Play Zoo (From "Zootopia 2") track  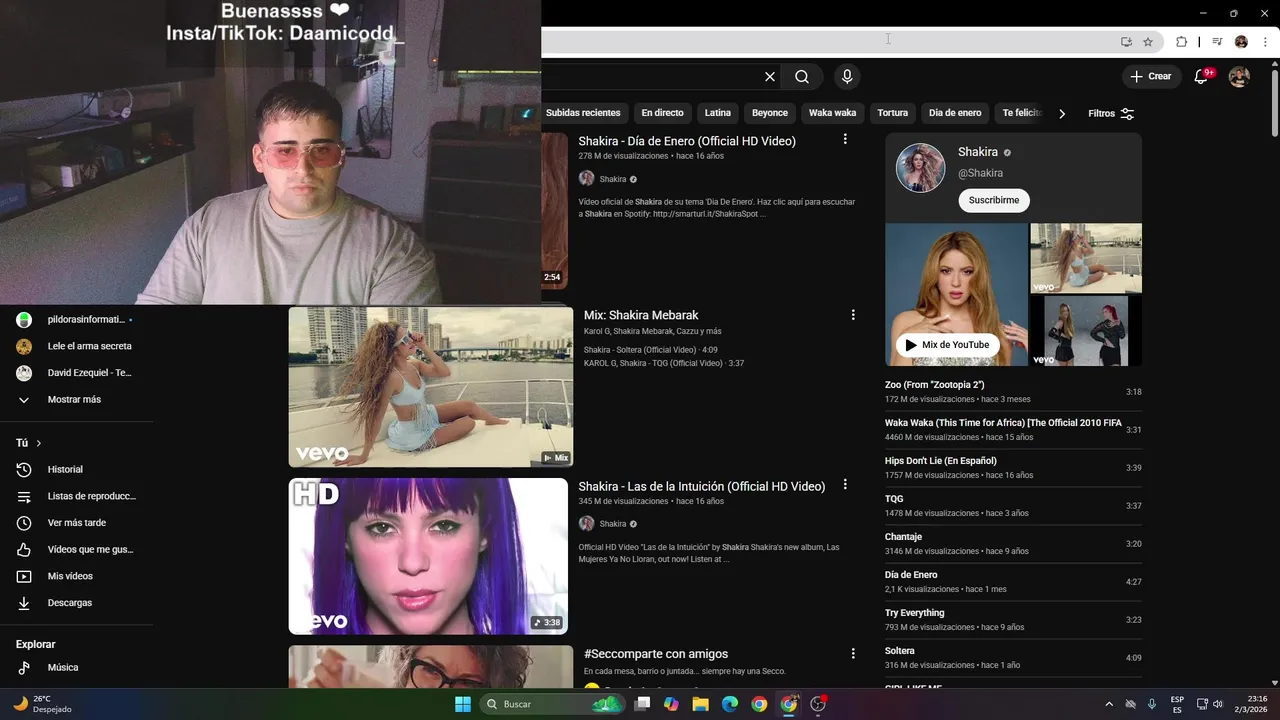[1013, 392]
